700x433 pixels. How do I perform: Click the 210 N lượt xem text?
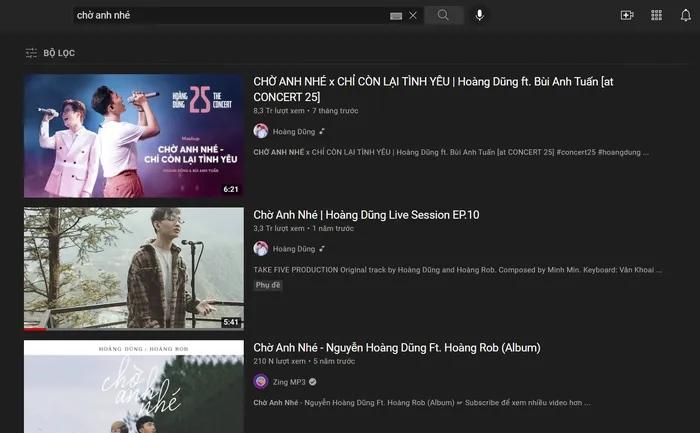[279, 361]
